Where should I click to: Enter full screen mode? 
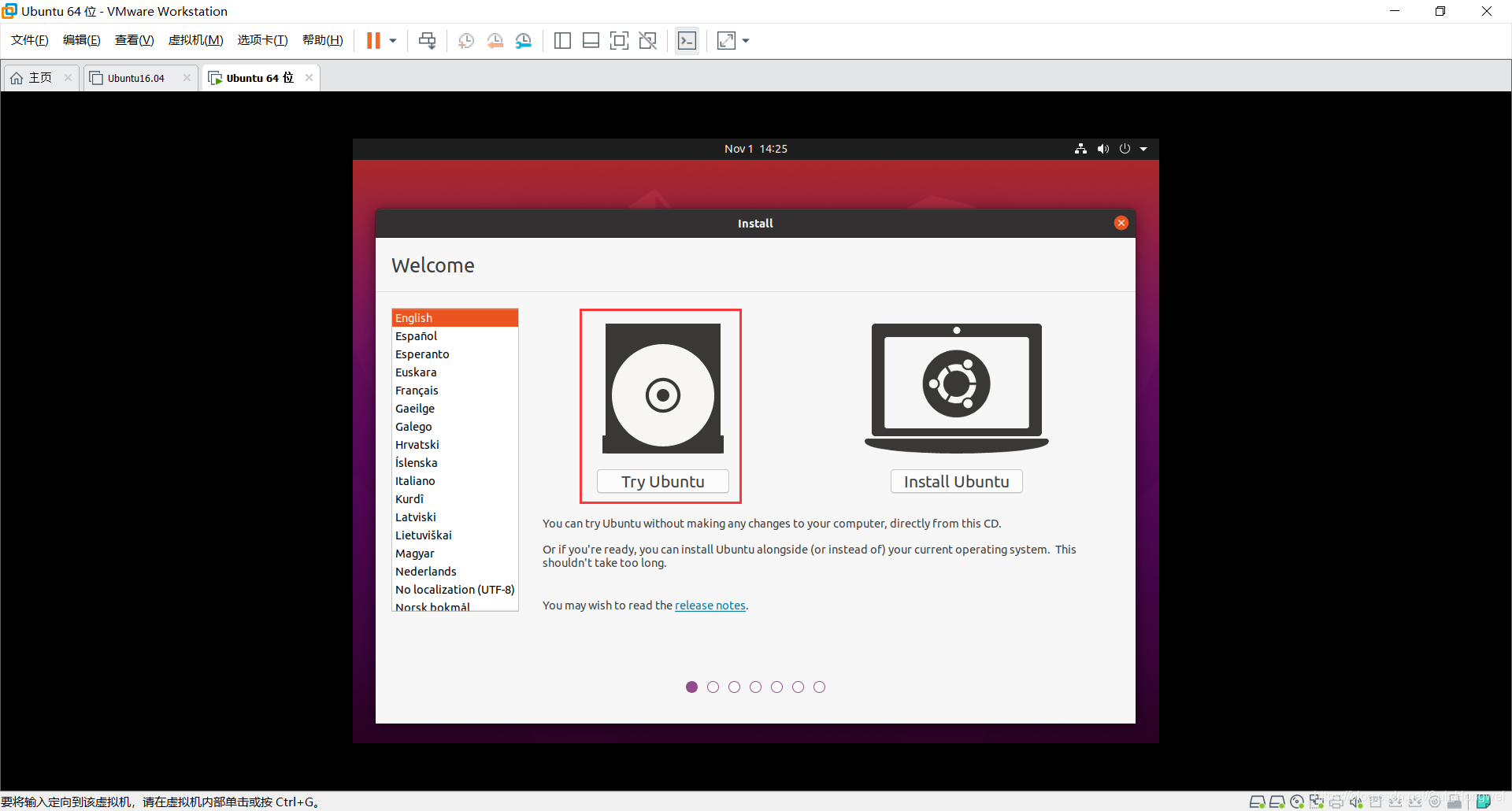[x=620, y=40]
